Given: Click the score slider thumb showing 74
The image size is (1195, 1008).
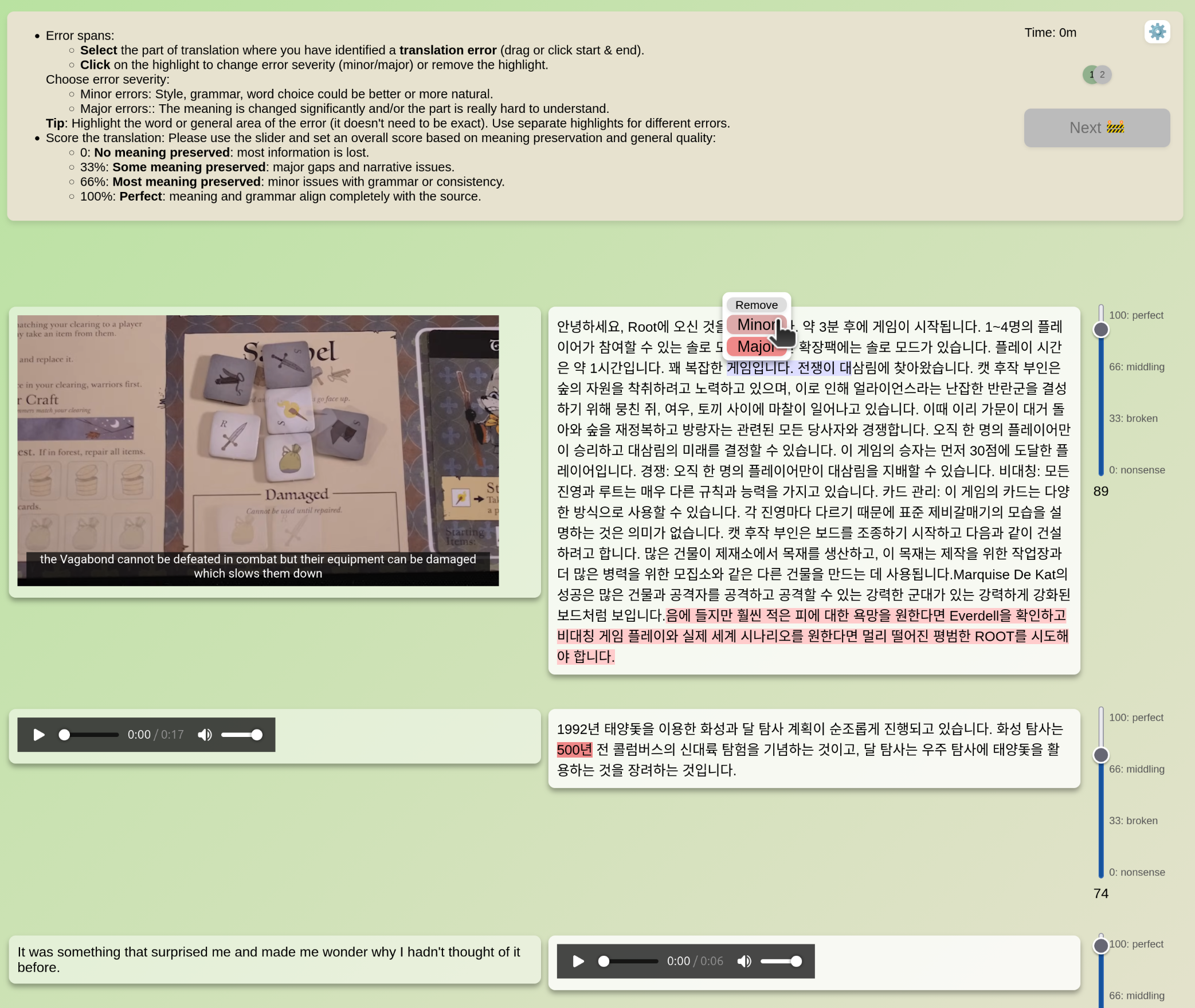Looking at the screenshot, I should click(x=1100, y=755).
